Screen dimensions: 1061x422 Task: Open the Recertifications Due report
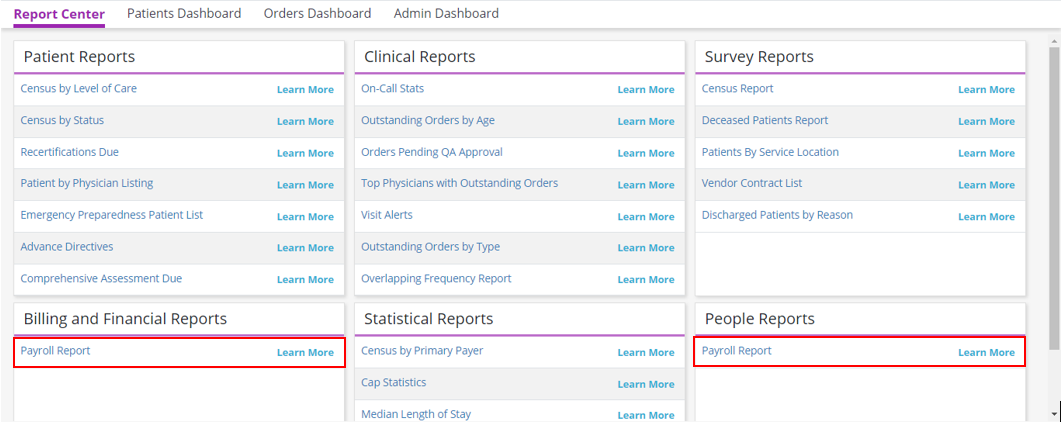point(70,152)
